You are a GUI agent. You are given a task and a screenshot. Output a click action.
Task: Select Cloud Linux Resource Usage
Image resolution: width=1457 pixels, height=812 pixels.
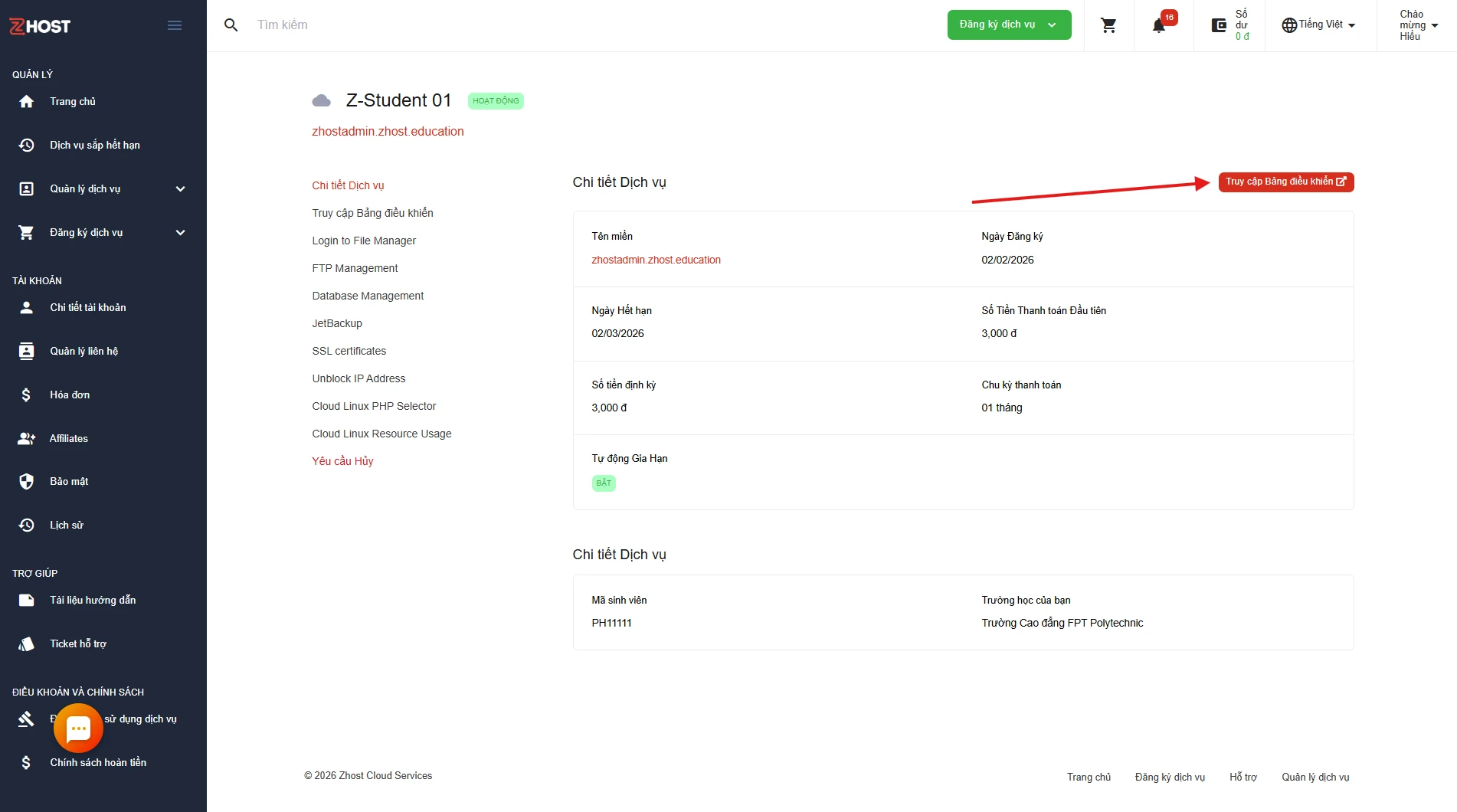(381, 434)
